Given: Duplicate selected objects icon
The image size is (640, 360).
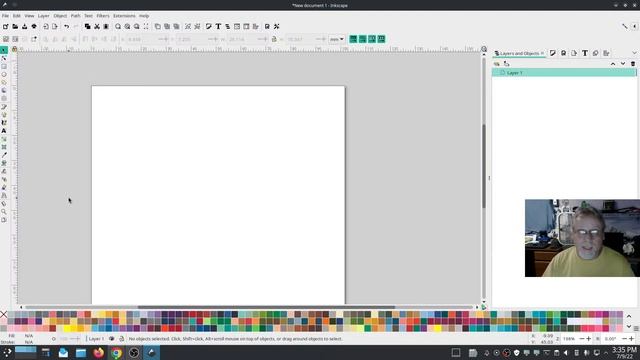Looking at the screenshot, I should pos(158,27).
